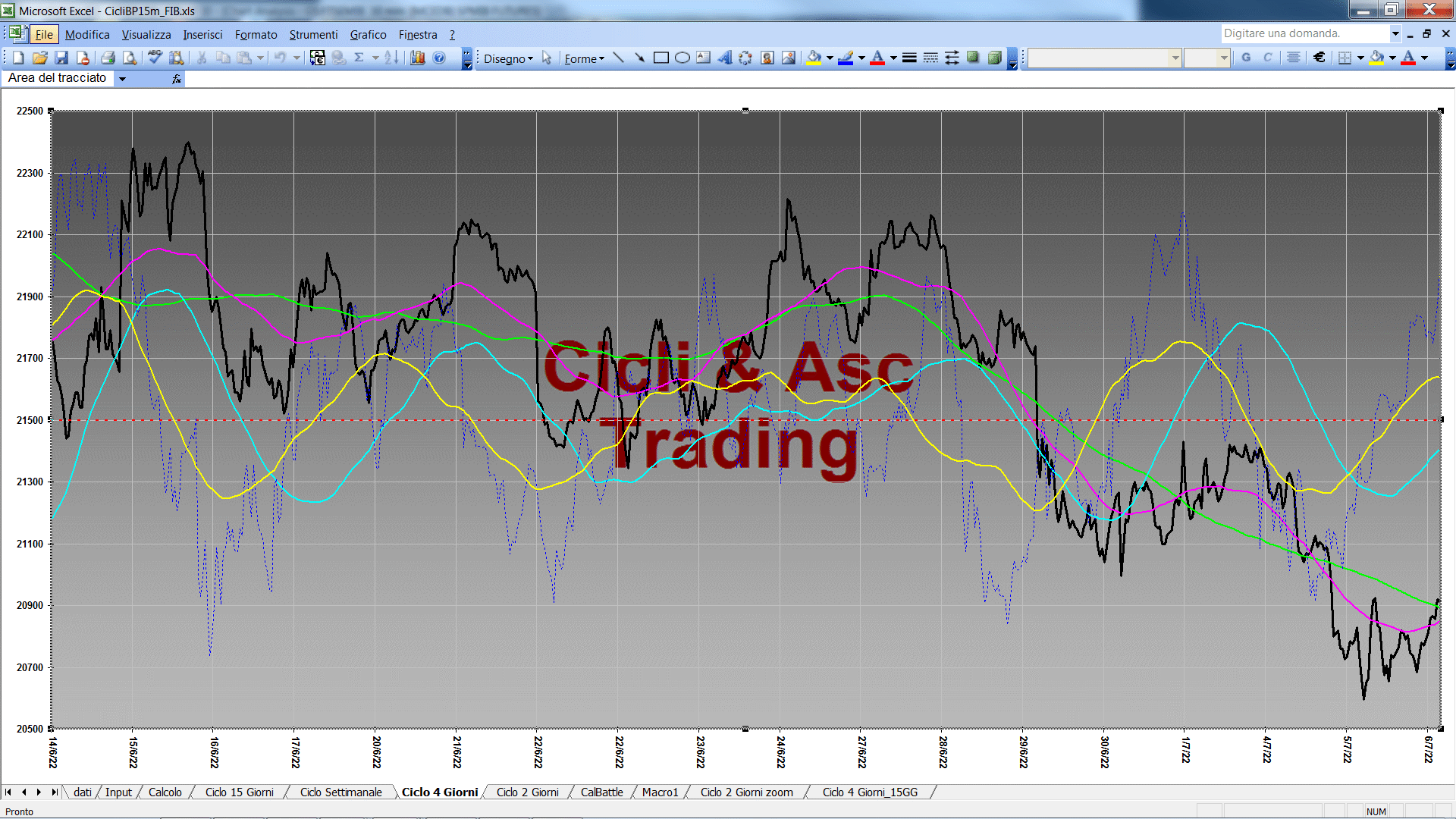This screenshot has width=1456, height=819.
Task: Insert a Text Box
Action: [704, 58]
